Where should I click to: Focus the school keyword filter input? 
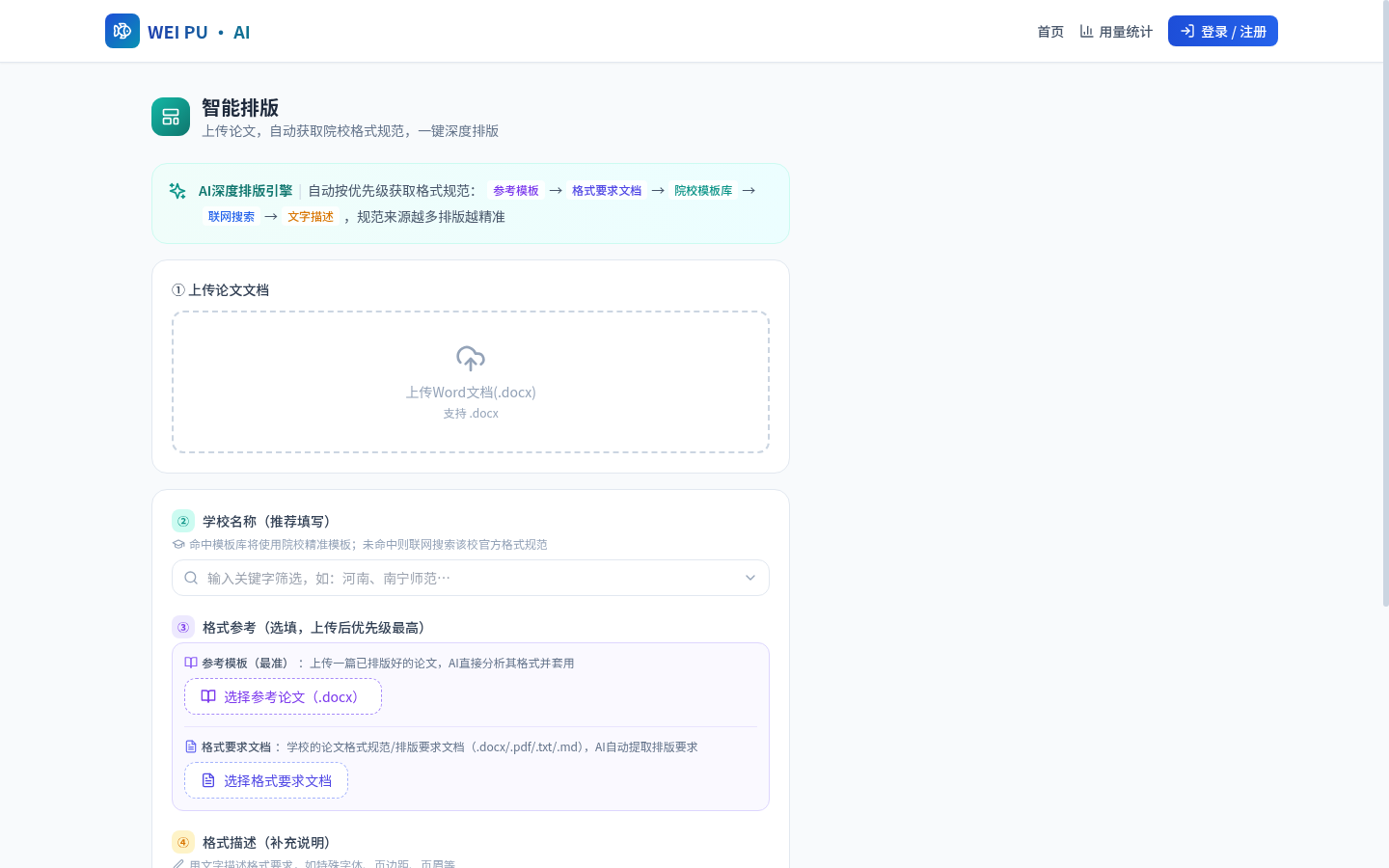pos(471,578)
